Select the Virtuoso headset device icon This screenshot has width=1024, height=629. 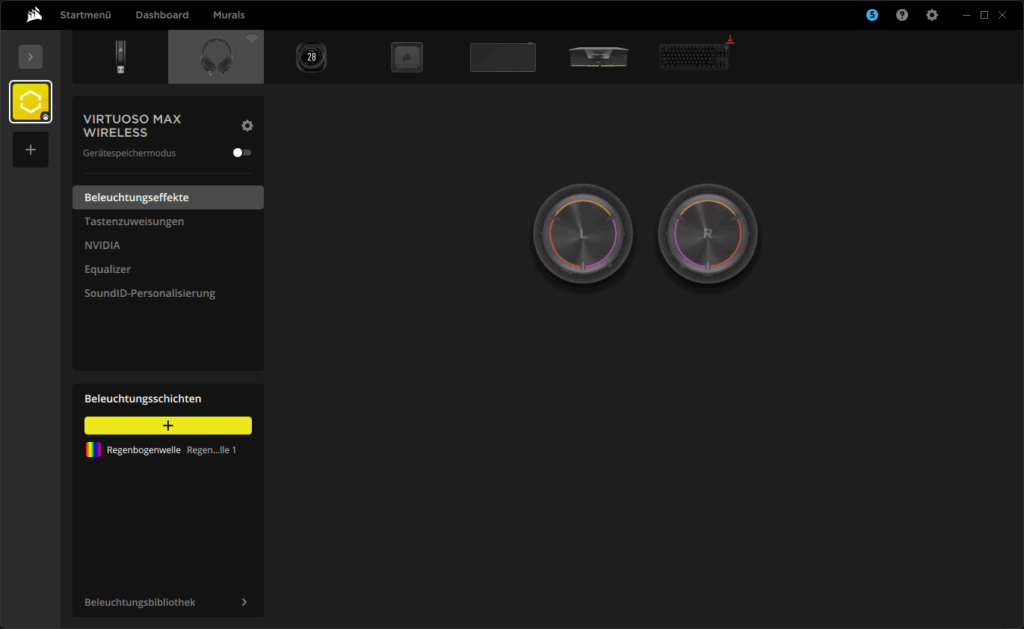coord(216,56)
